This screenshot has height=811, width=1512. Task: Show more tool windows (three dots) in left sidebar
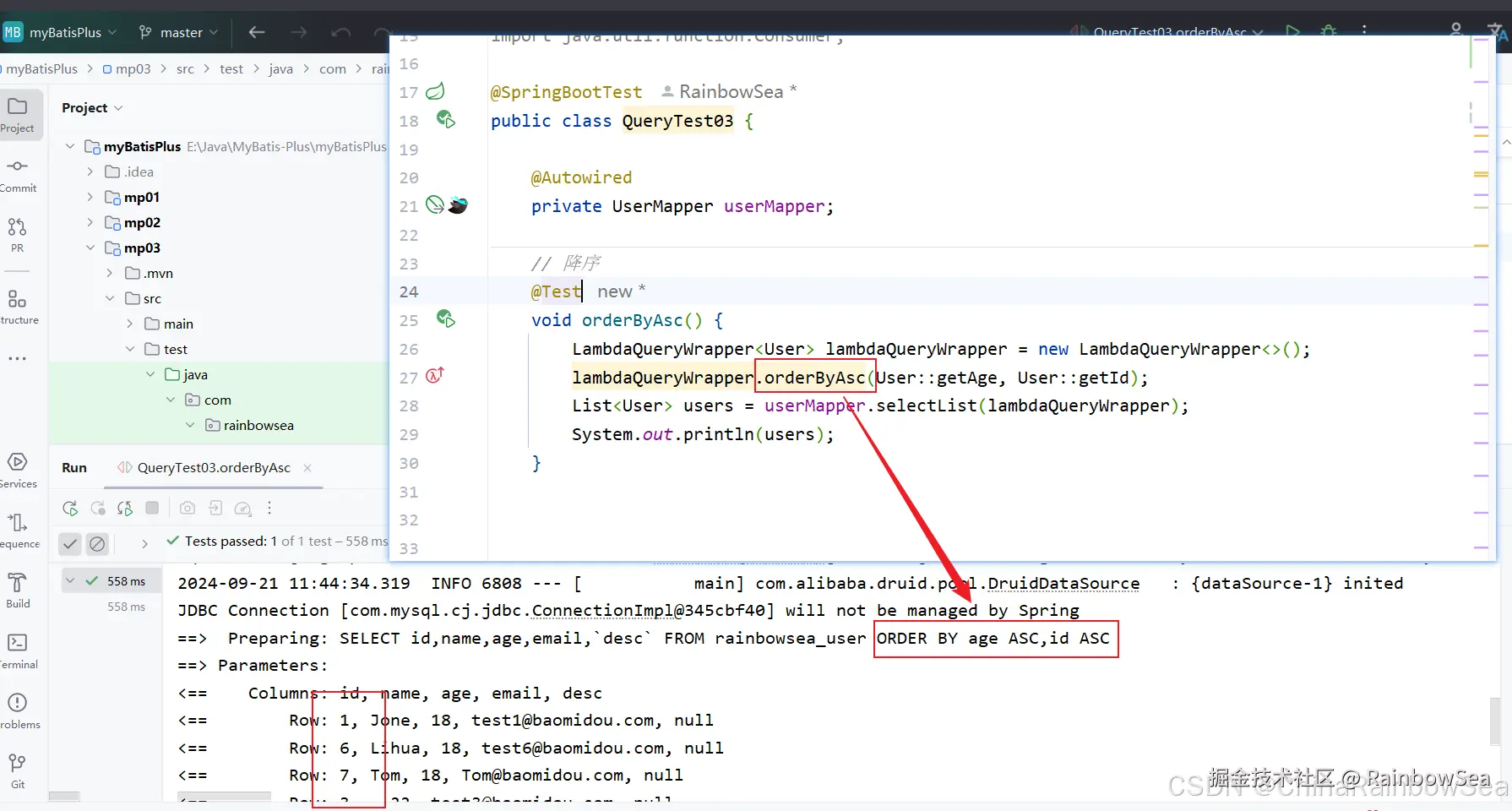tap(18, 358)
